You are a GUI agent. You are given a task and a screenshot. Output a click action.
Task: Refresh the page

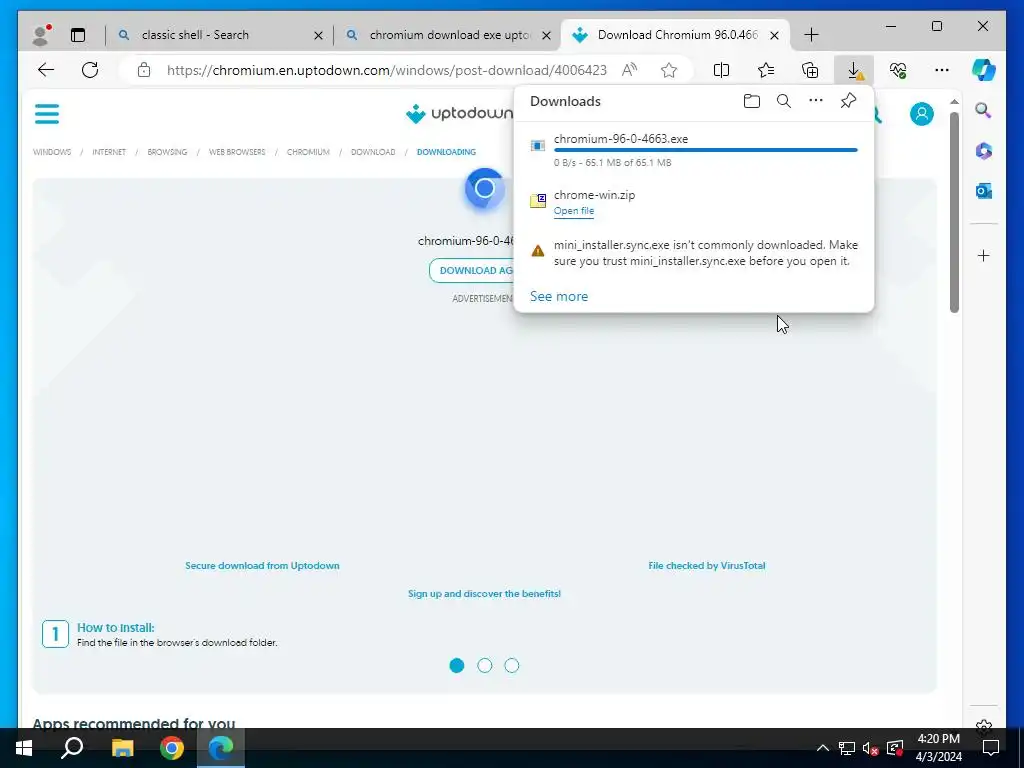(90, 70)
